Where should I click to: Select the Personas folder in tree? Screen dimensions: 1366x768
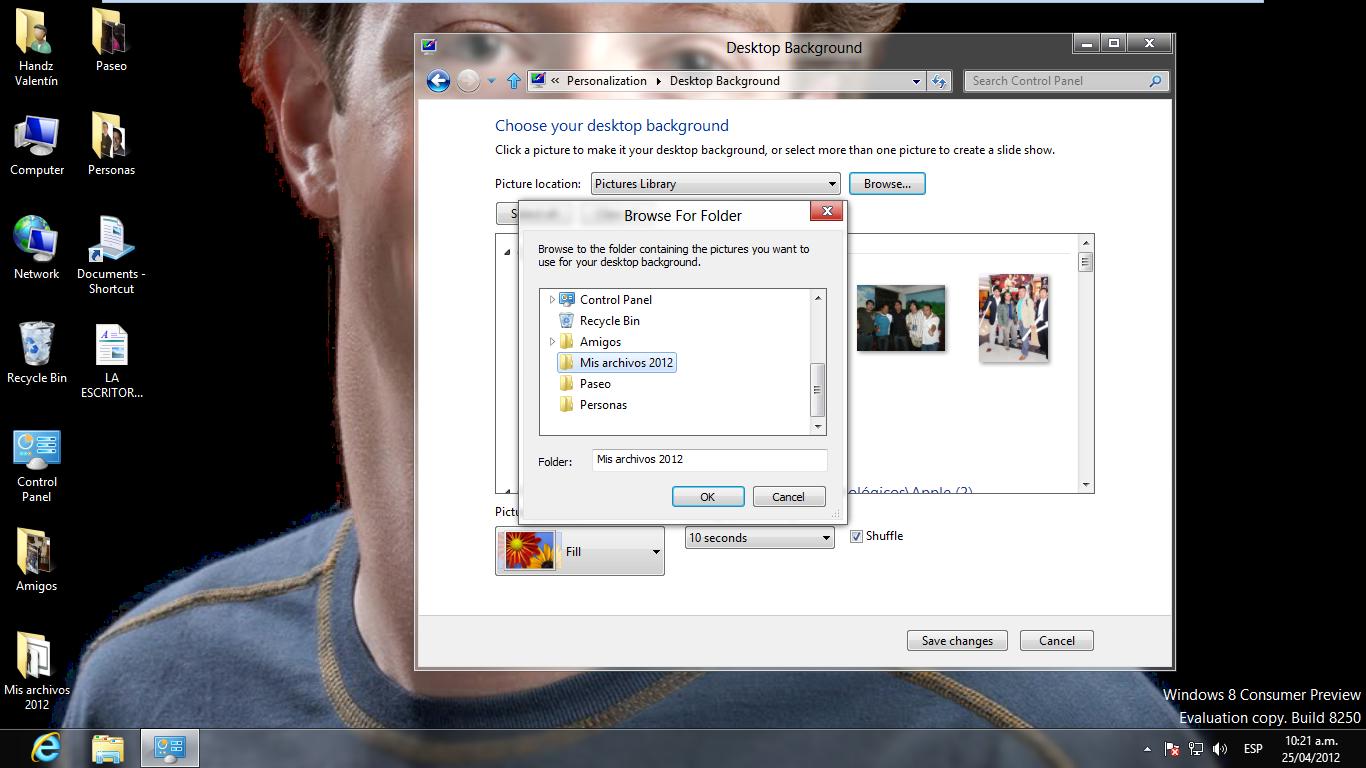[x=603, y=405]
